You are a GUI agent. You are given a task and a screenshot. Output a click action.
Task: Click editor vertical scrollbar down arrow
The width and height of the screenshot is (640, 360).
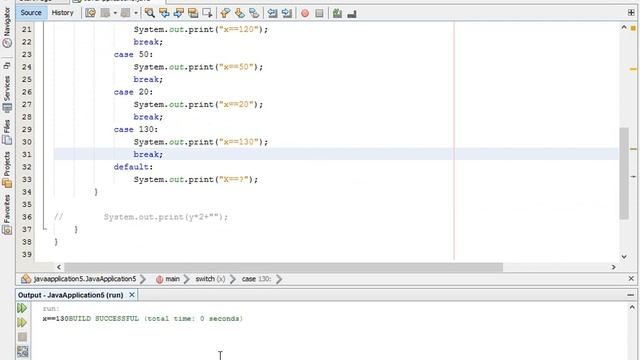(x=624, y=256)
